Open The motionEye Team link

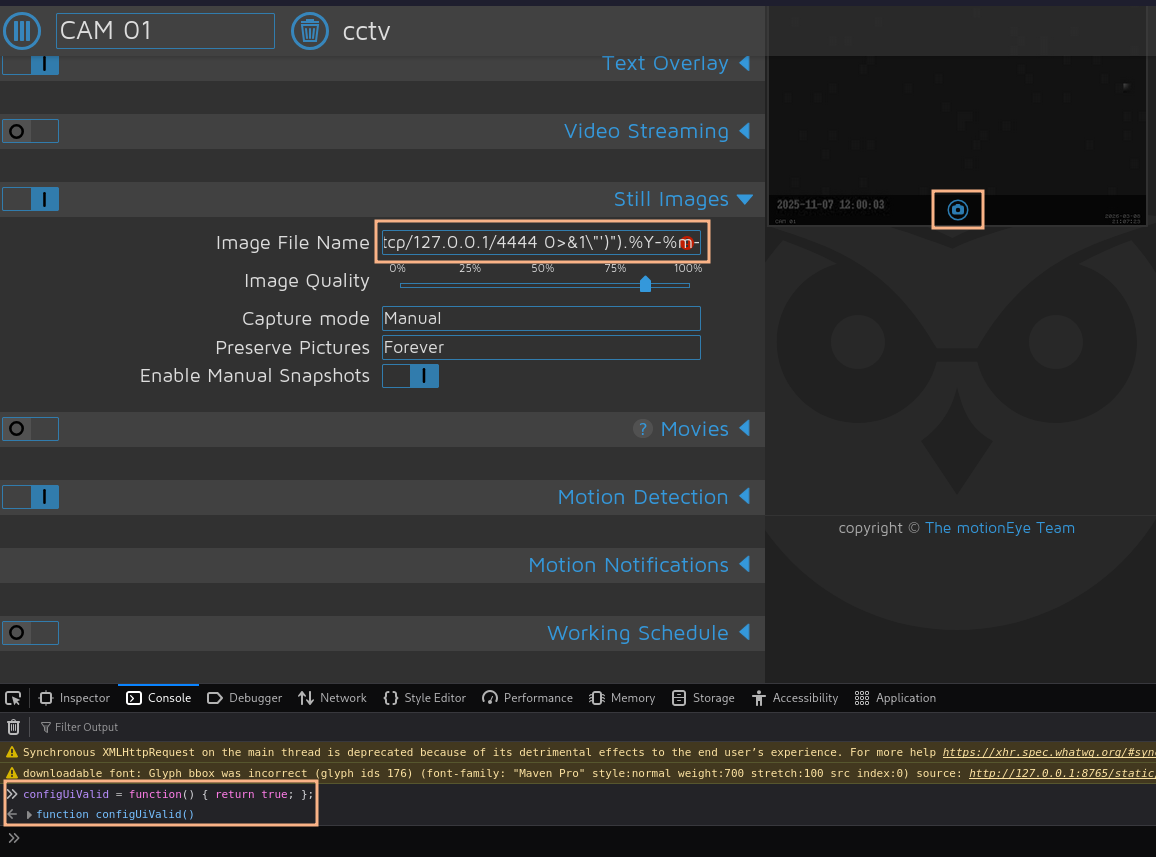tap(1000, 528)
